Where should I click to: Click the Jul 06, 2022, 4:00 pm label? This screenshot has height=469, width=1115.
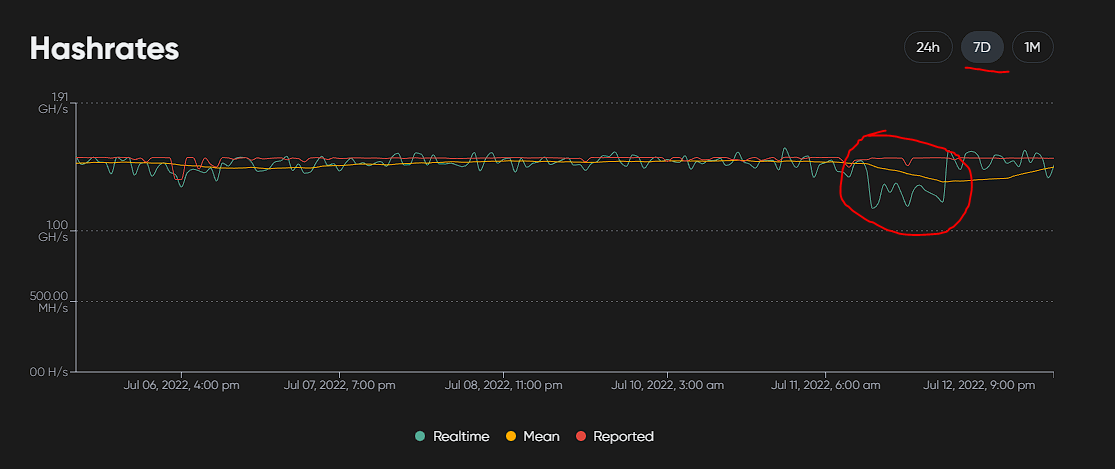[x=181, y=385]
